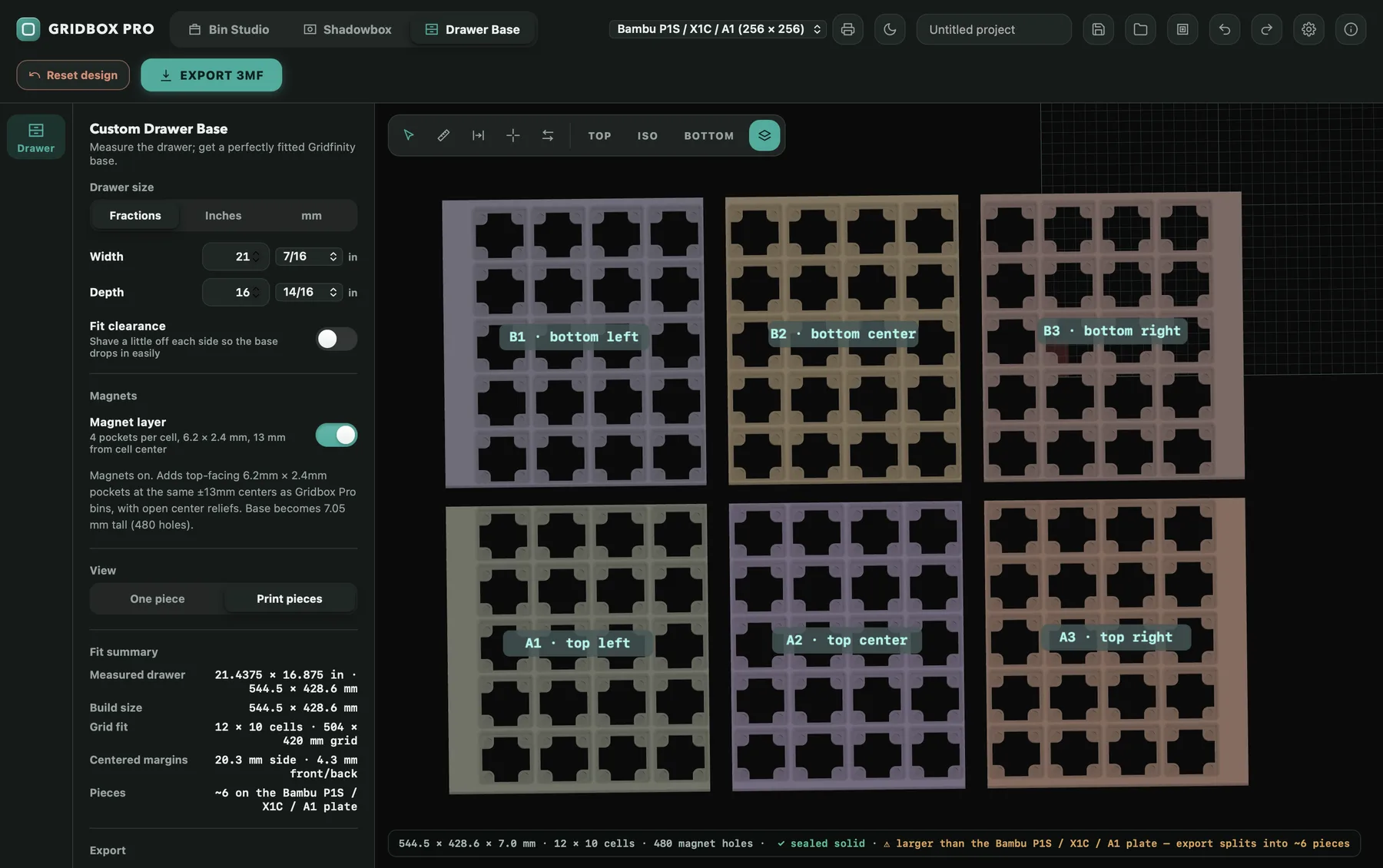
Task: Open the settings gear
Action: point(1308,29)
